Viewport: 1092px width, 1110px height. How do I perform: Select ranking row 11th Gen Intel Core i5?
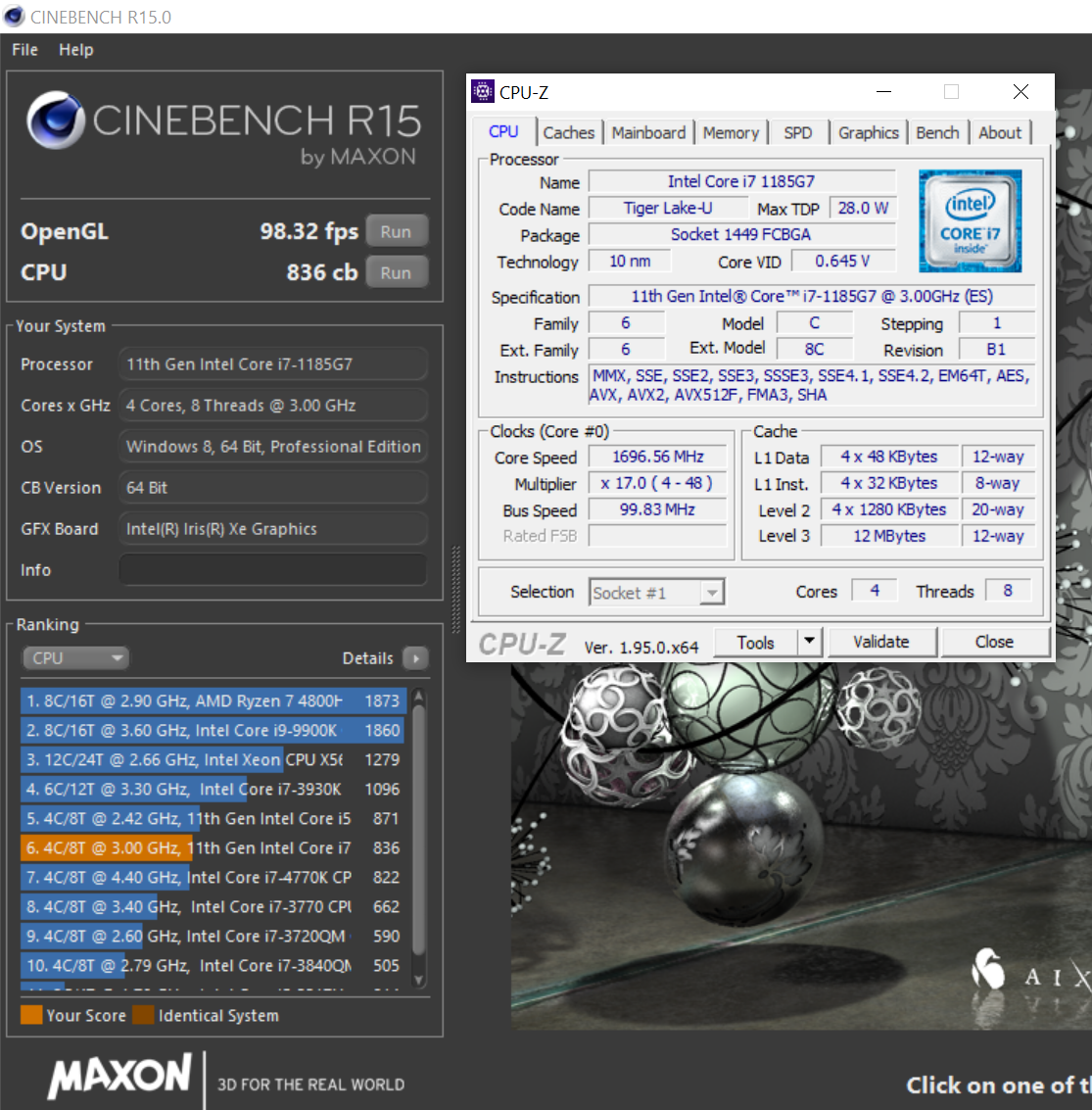coord(214,818)
